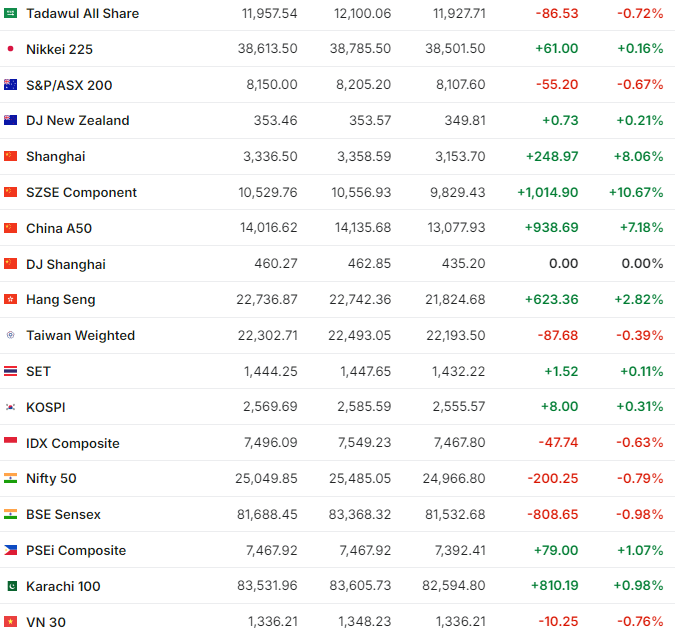Click the Pakistan flag next to Karachi 100
Screen dimensions: 675x631
tap(10, 586)
